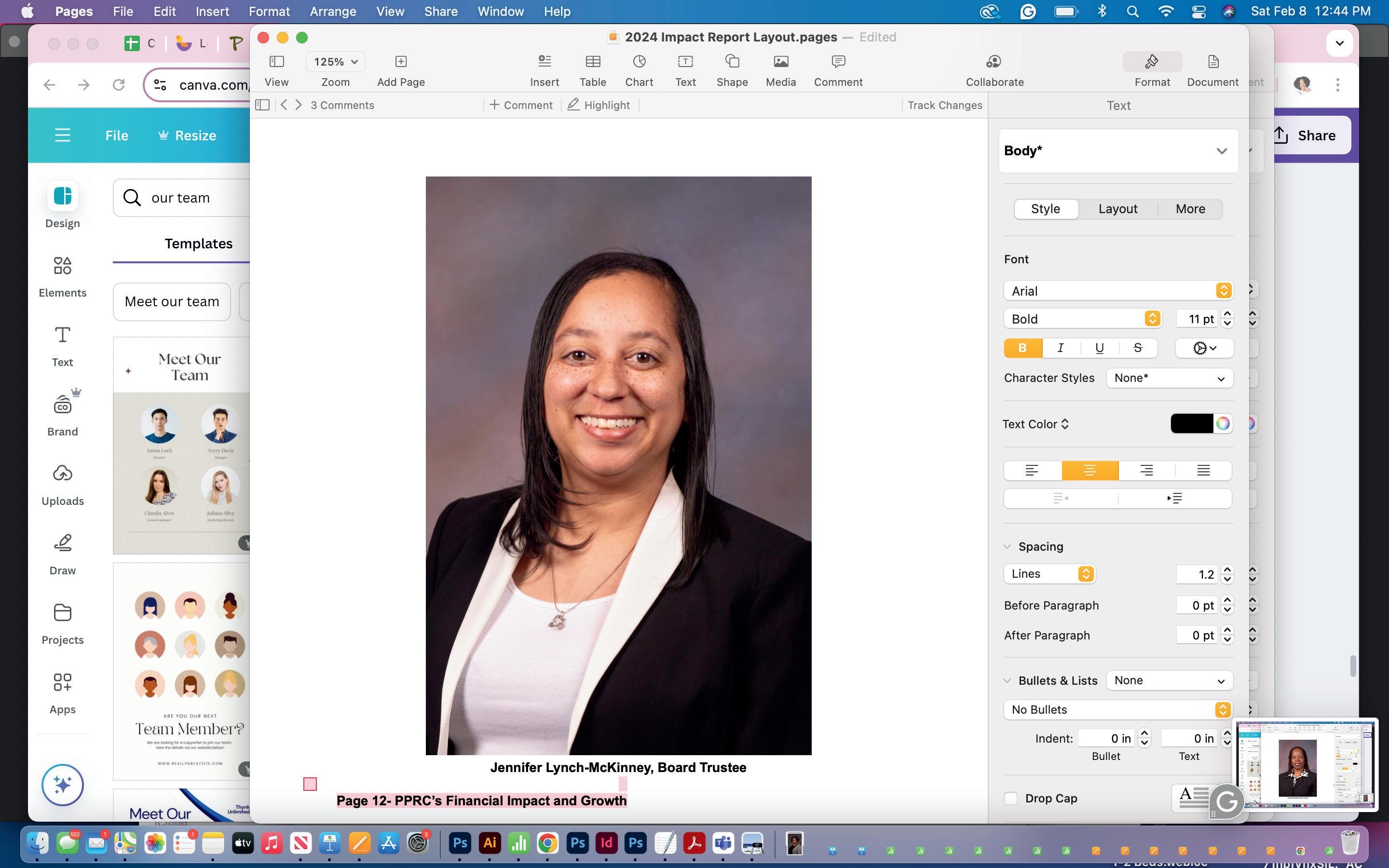
Task: Click the Track Changes button
Action: (944, 105)
